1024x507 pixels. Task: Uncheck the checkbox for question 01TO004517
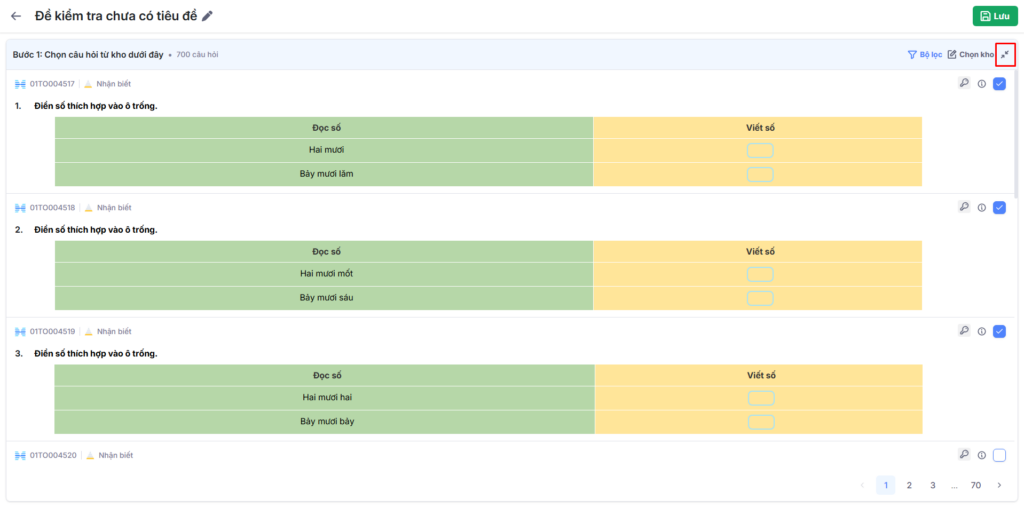(999, 84)
